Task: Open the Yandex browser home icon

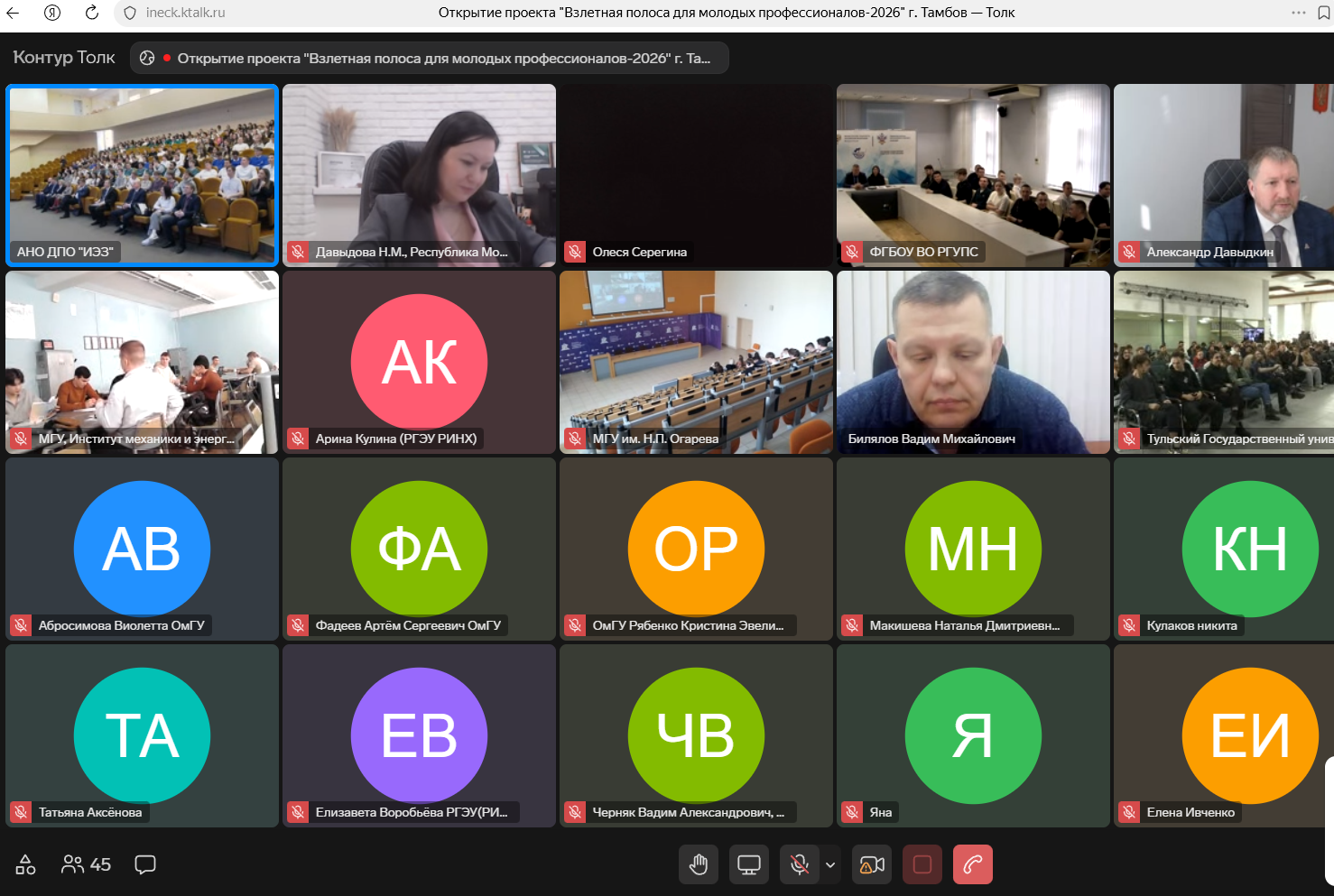Action: (52, 13)
